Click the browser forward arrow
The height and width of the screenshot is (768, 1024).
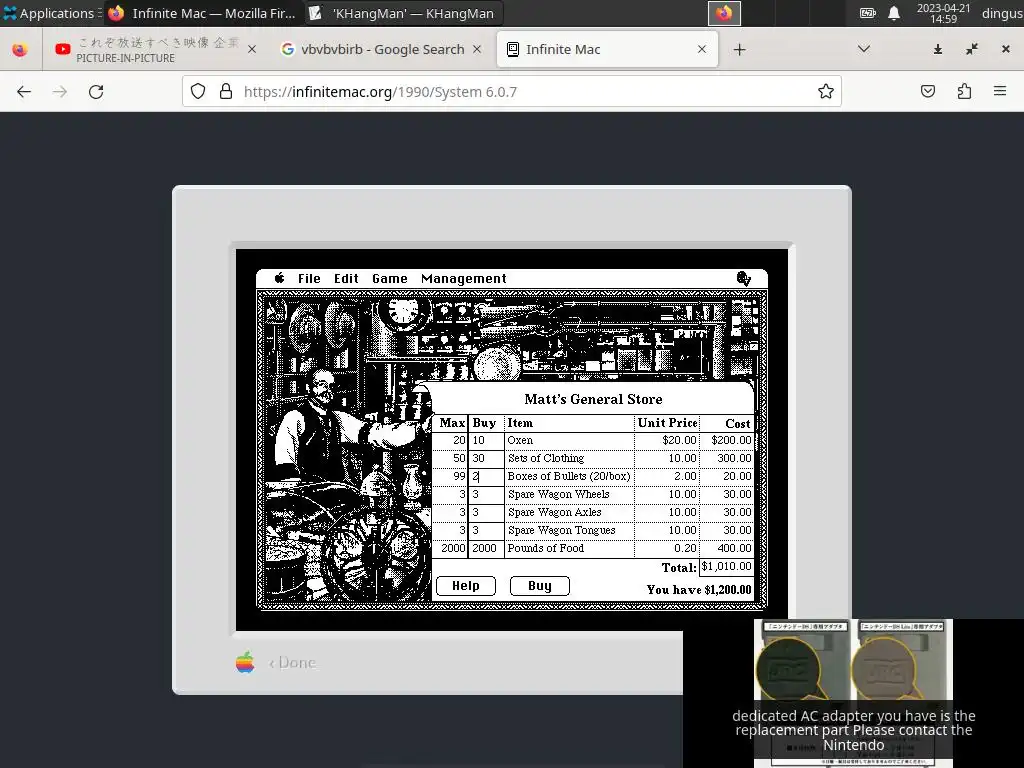tap(60, 91)
